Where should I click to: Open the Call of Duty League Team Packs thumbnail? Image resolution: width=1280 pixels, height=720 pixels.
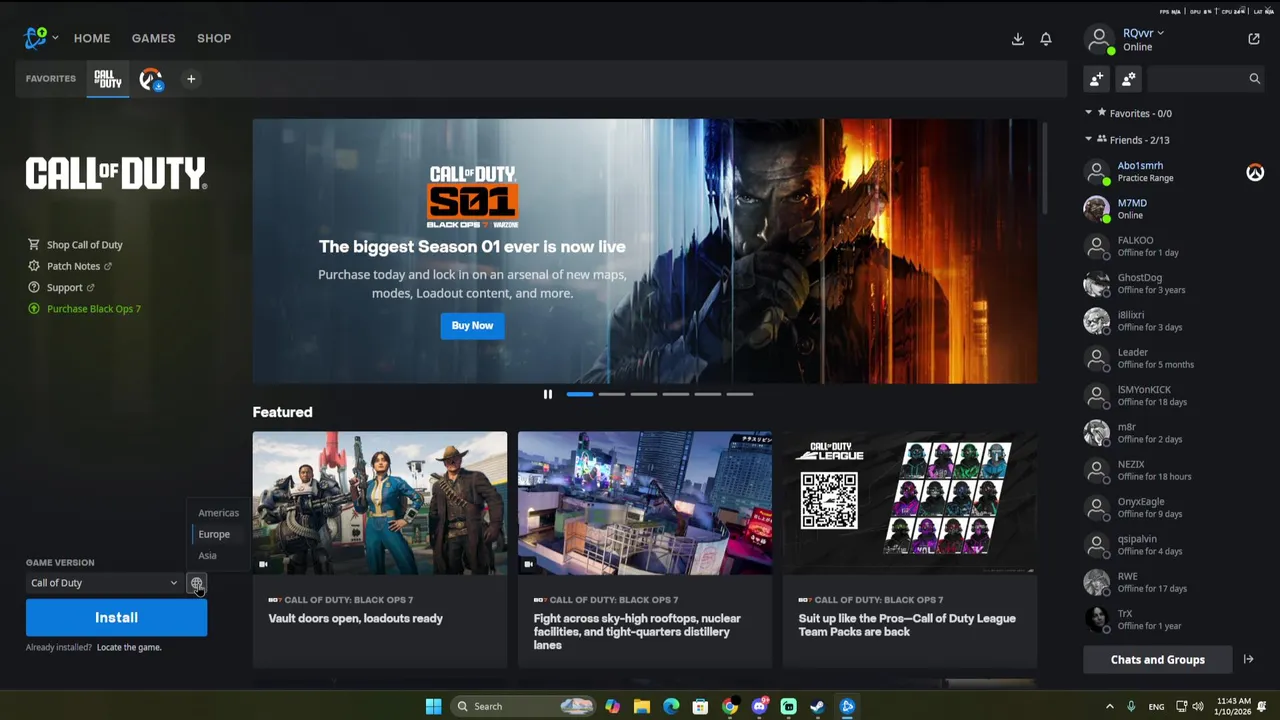[x=910, y=503]
